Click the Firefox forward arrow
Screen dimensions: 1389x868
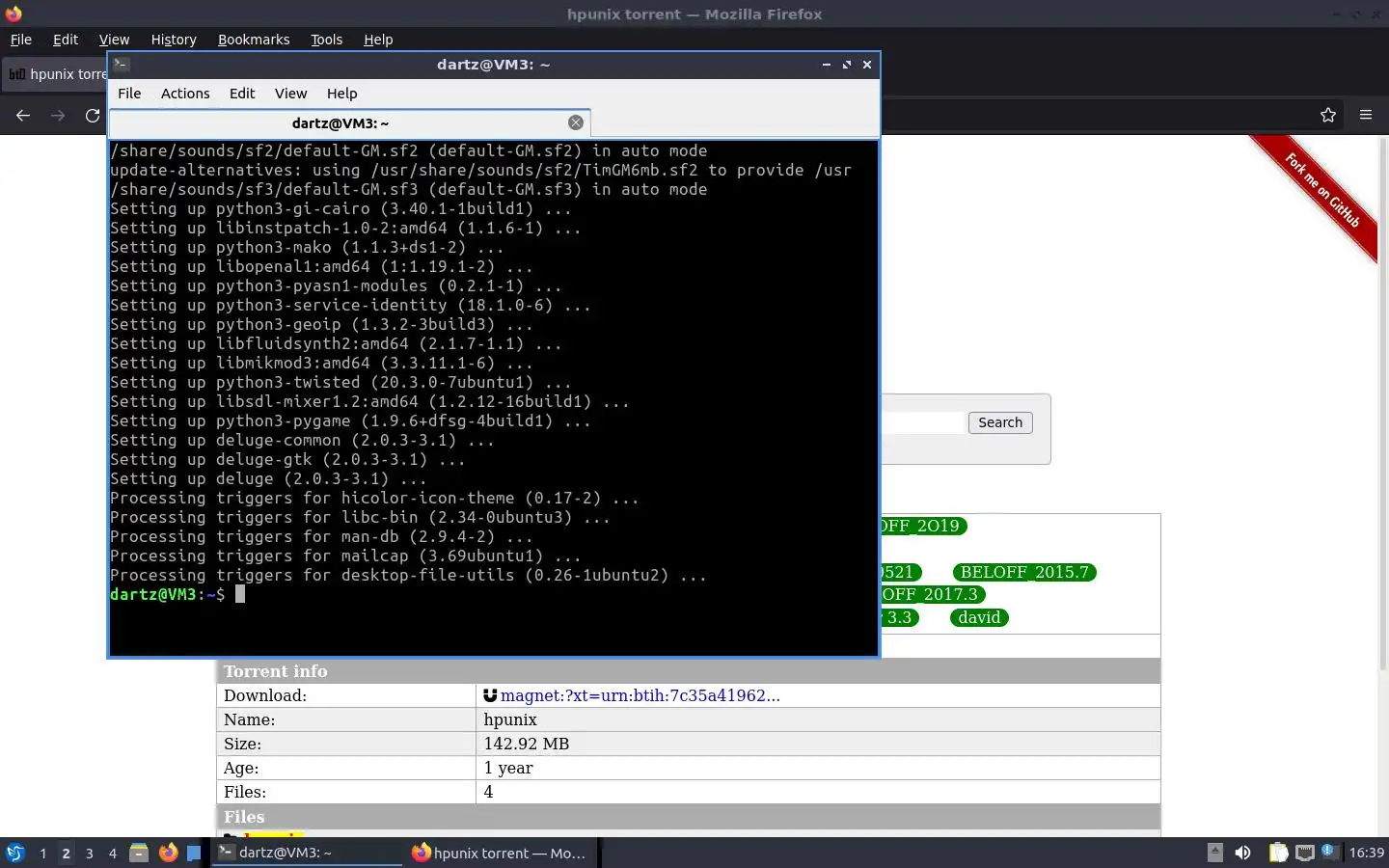(x=58, y=116)
